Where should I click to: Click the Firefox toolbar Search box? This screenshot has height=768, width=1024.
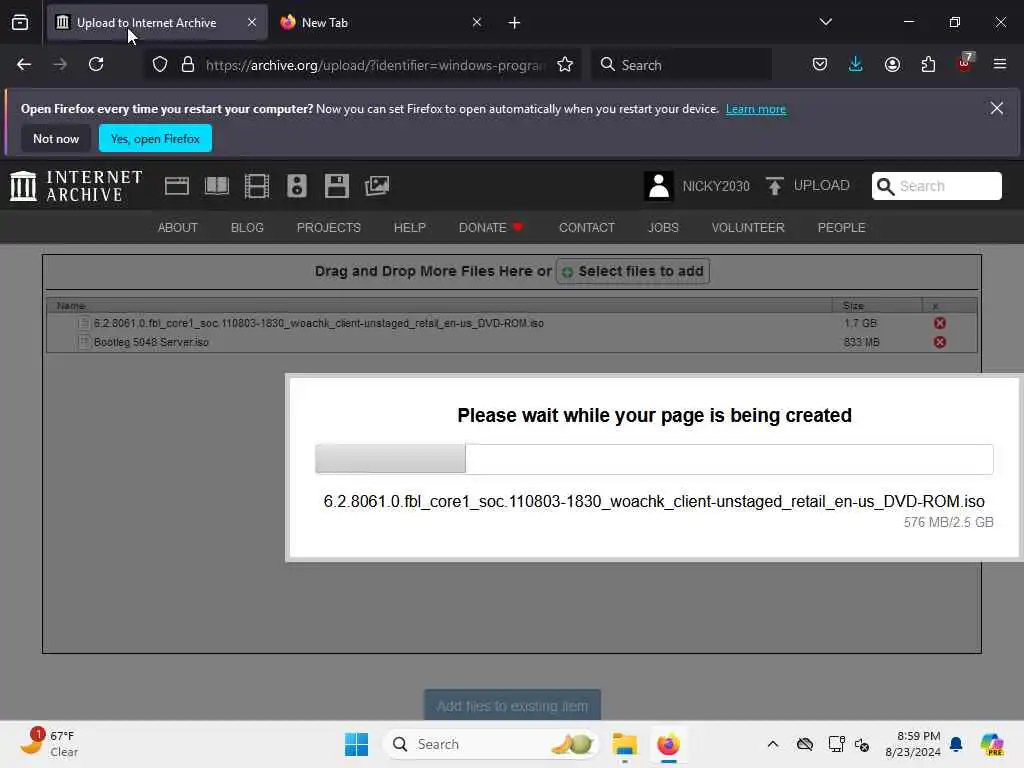(681, 65)
